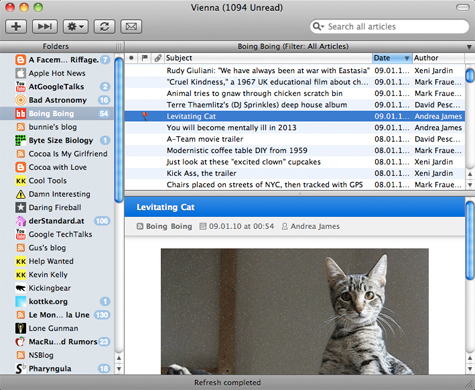Open the search magnifier options dropdown
The width and height of the screenshot is (475, 390).
[x=318, y=26]
